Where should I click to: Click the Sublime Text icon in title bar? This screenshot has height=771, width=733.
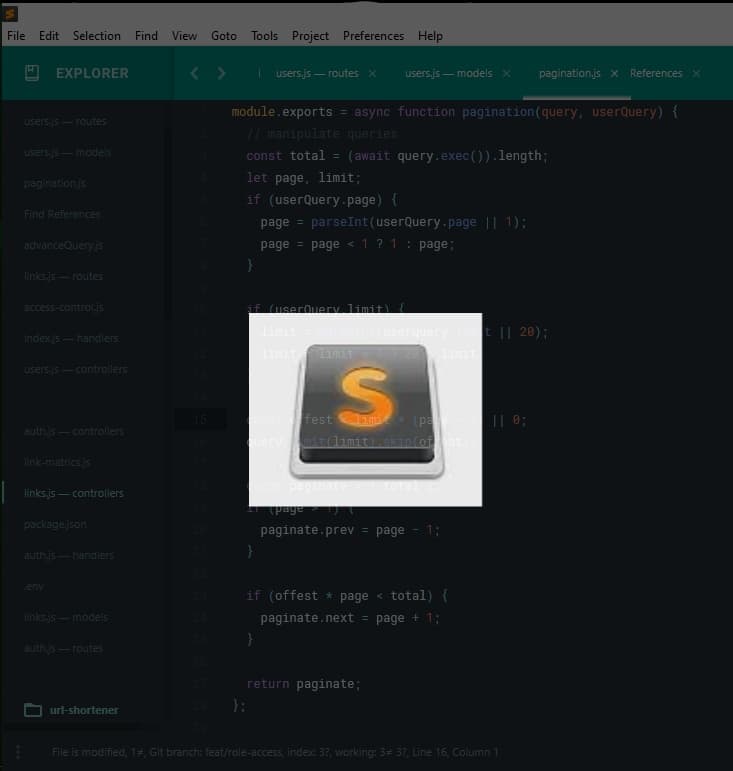[x=11, y=13]
